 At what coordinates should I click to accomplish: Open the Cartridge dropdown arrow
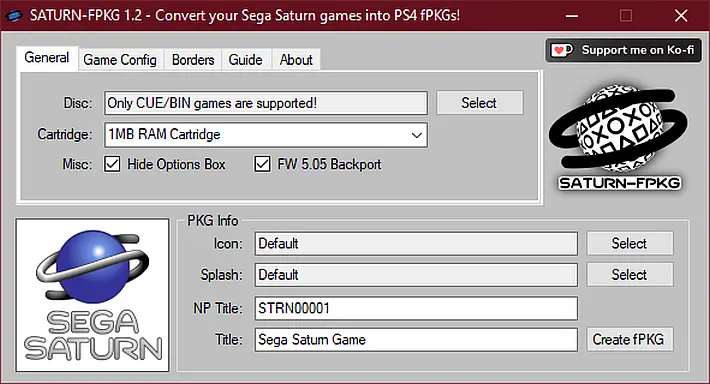point(417,135)
